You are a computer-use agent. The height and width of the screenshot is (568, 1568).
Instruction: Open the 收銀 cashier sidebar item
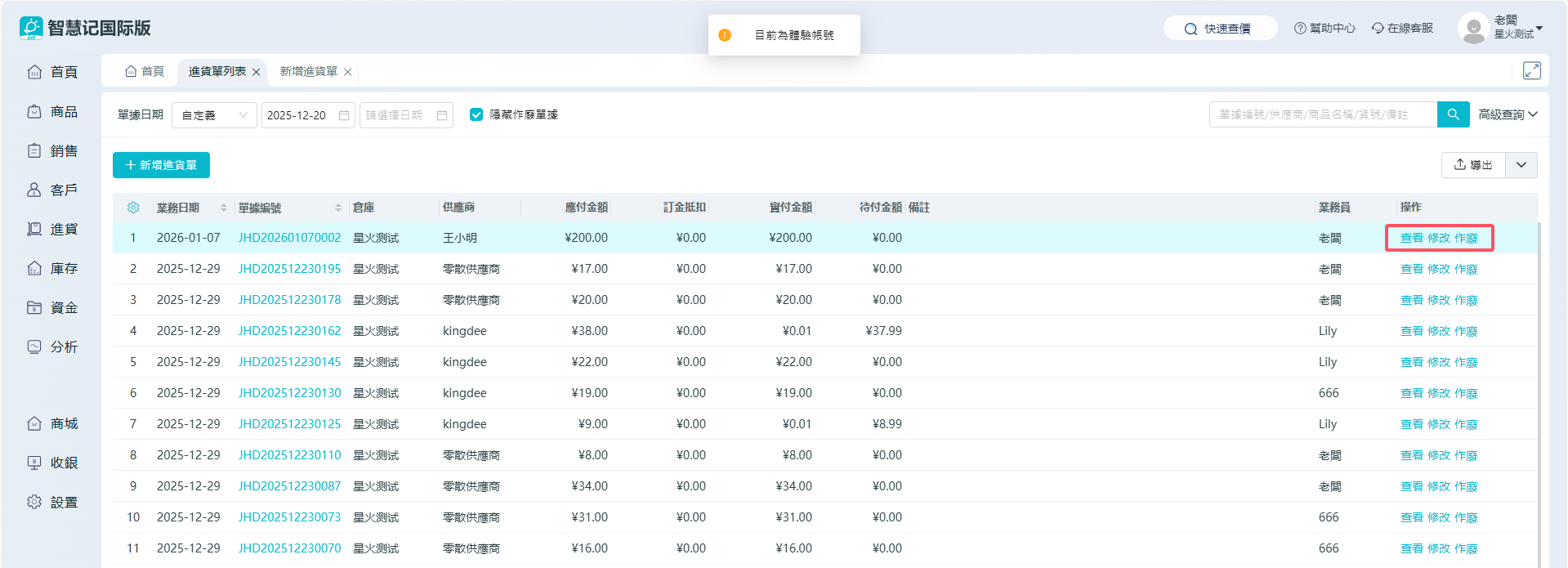pyautogui.click(x=53, y=463)
